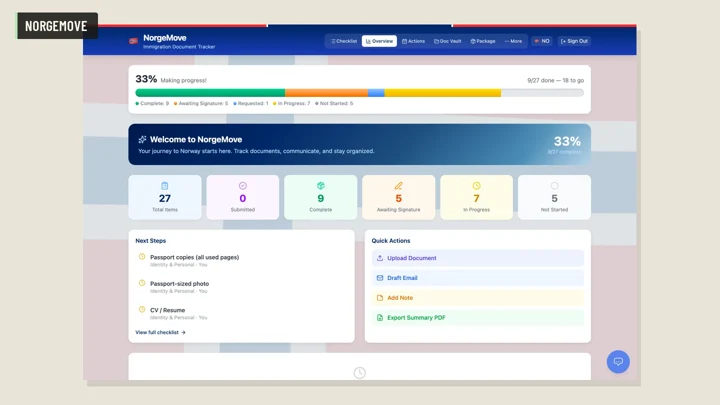Click the sparkle icon beside Welcome to NorgeMove
This screenshot has height=405, width=720.
(142, 140)
